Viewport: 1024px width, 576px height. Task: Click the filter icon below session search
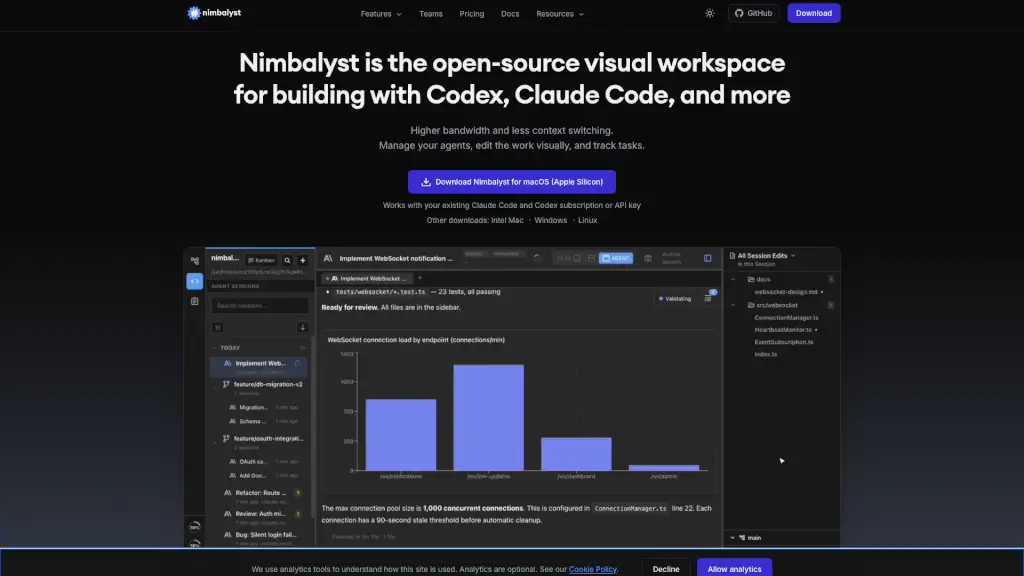[217, 327]
